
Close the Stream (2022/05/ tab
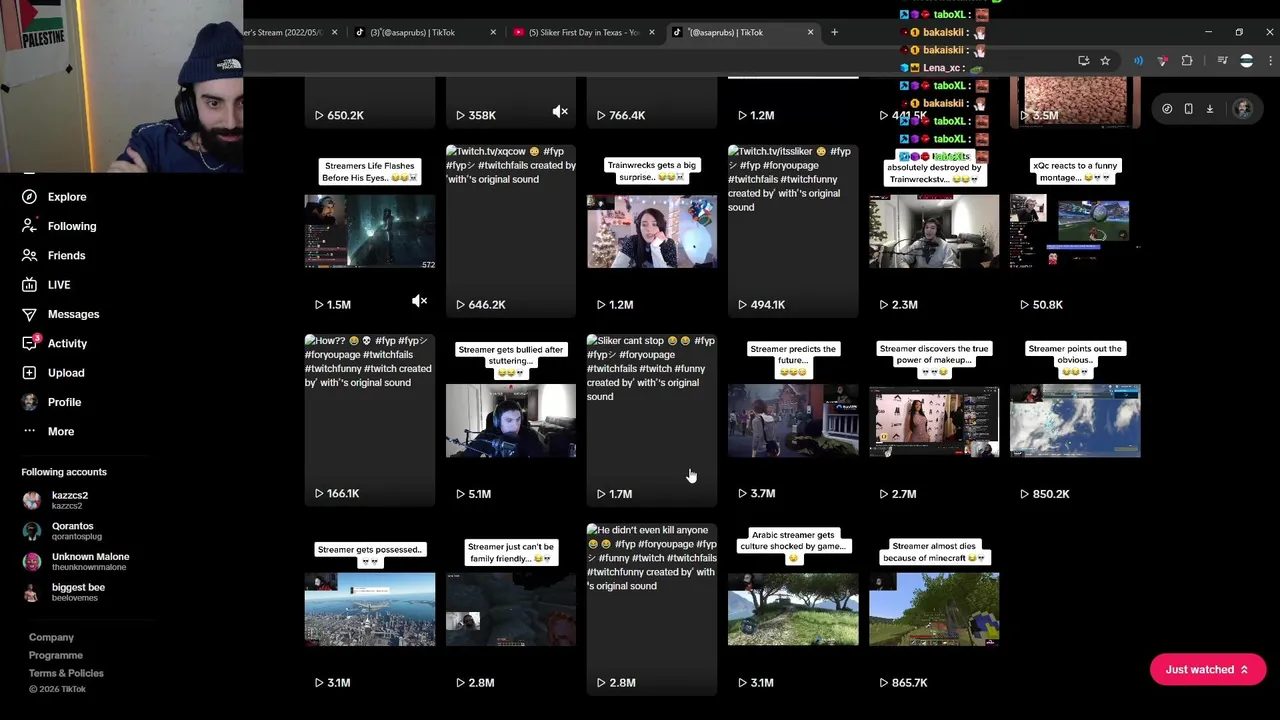click(x=334, y=32)
